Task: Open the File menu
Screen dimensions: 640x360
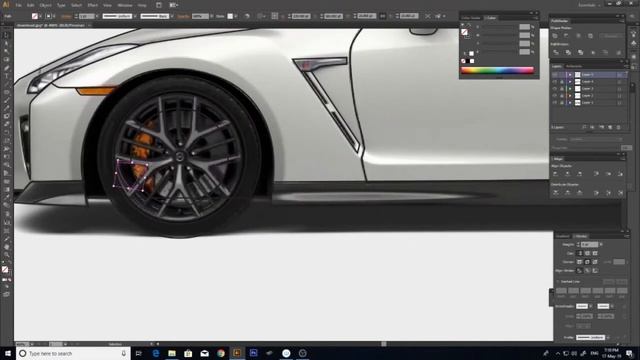Action: coord(18,5)
